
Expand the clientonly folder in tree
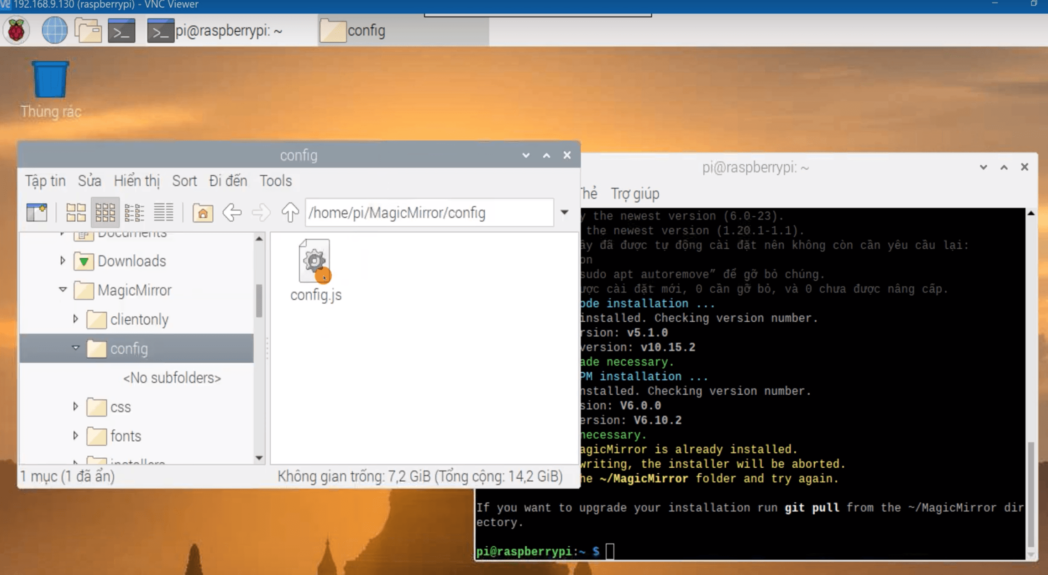coord(76,319)
